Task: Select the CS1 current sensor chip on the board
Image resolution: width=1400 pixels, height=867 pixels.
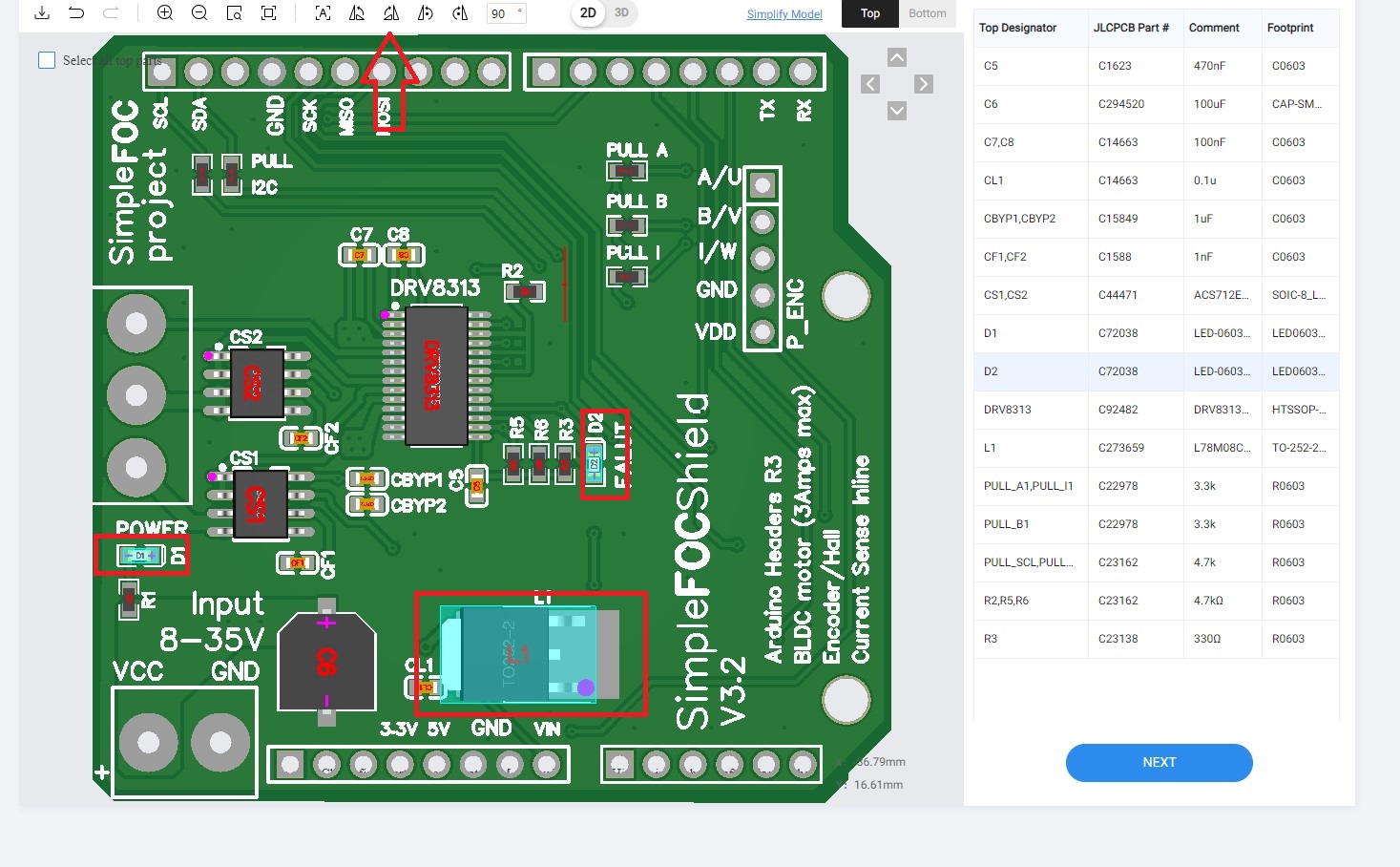Action: pyautogui.click(x=260, y=503)
